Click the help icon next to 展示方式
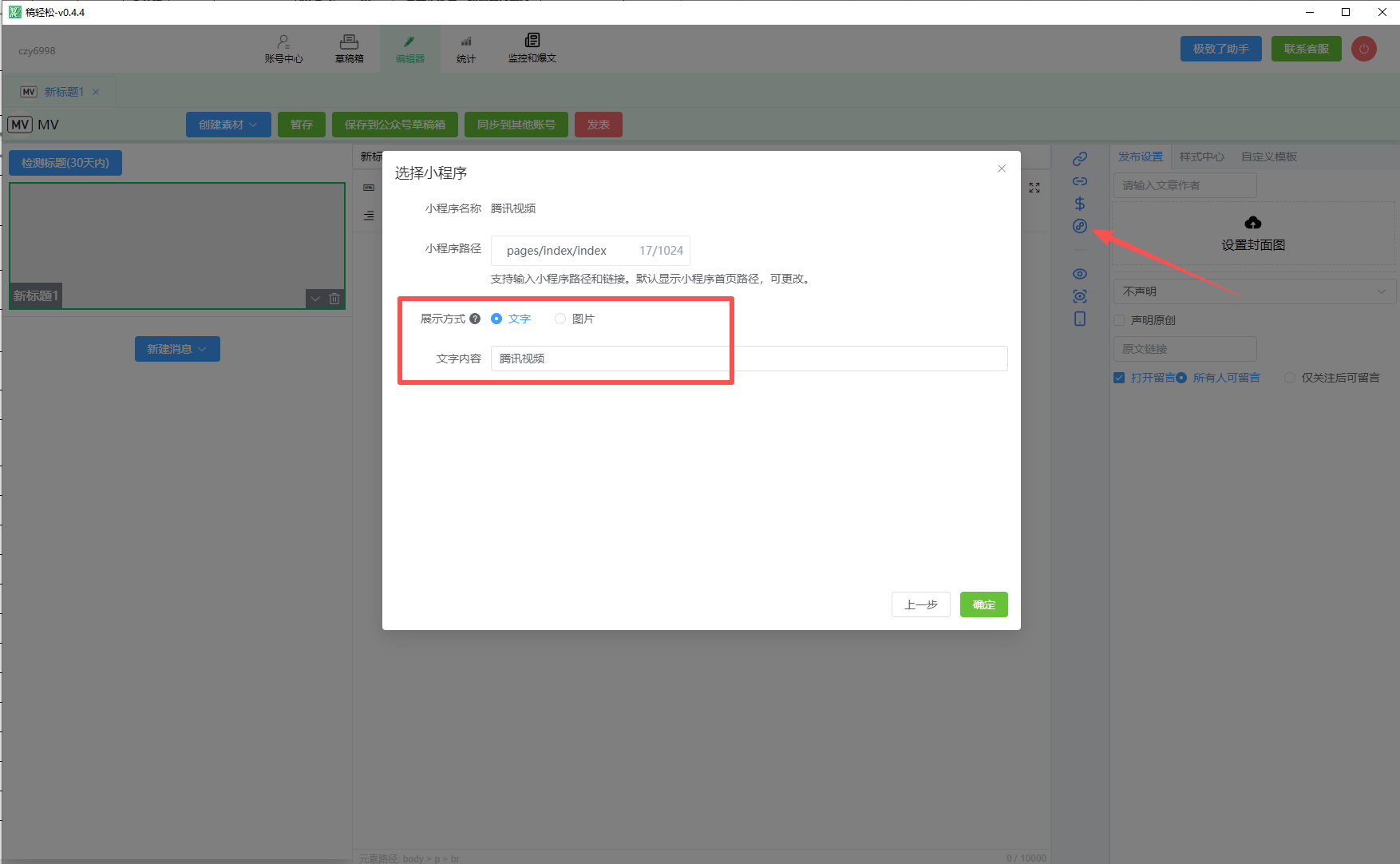The image size is (1400, 864). [475, 319]
